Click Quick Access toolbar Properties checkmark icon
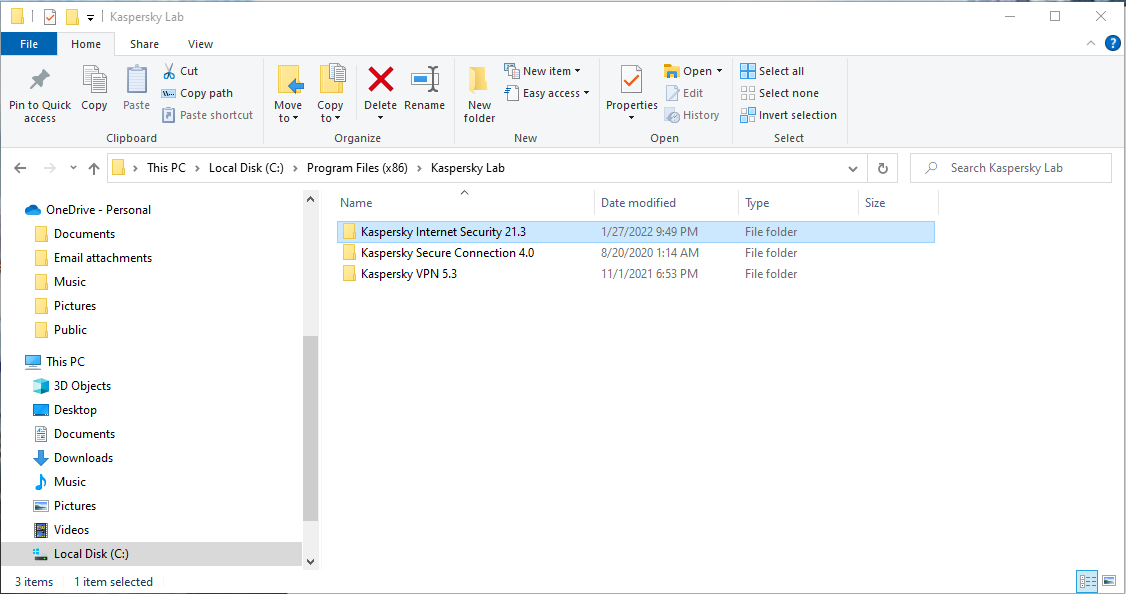 click(50, 16)
